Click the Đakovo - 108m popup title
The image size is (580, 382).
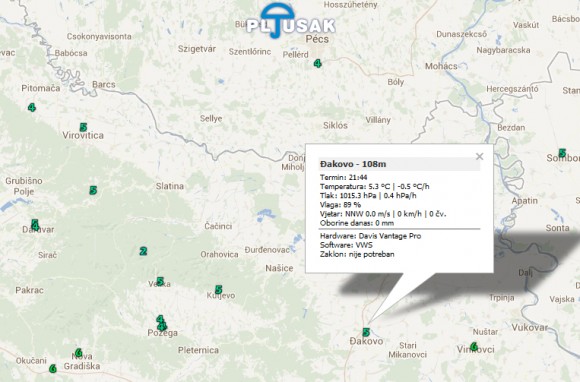[353, 164]
